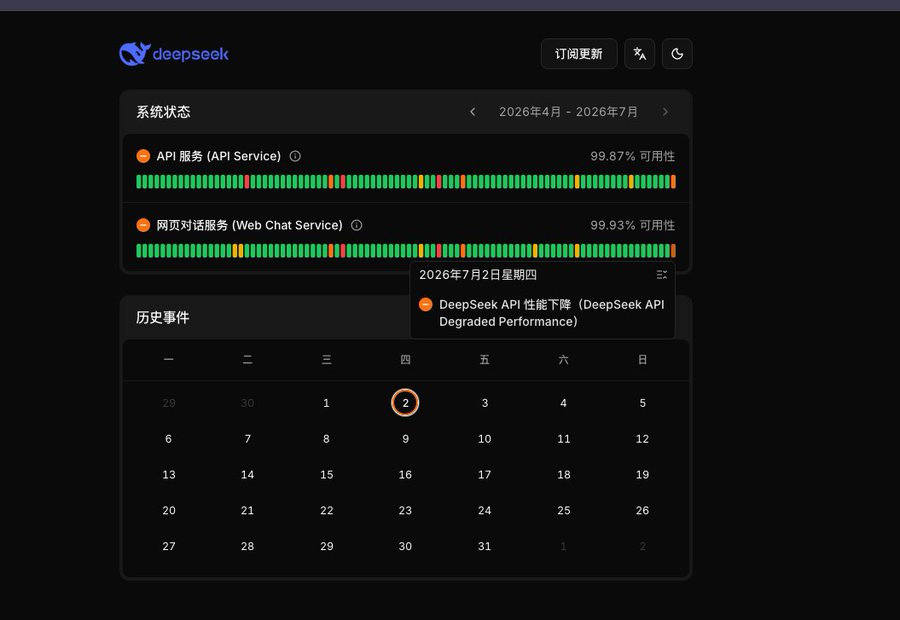Select calendar day 28
Image resolution: width=900 pixels, height=620 pixels.
(247, 546)
